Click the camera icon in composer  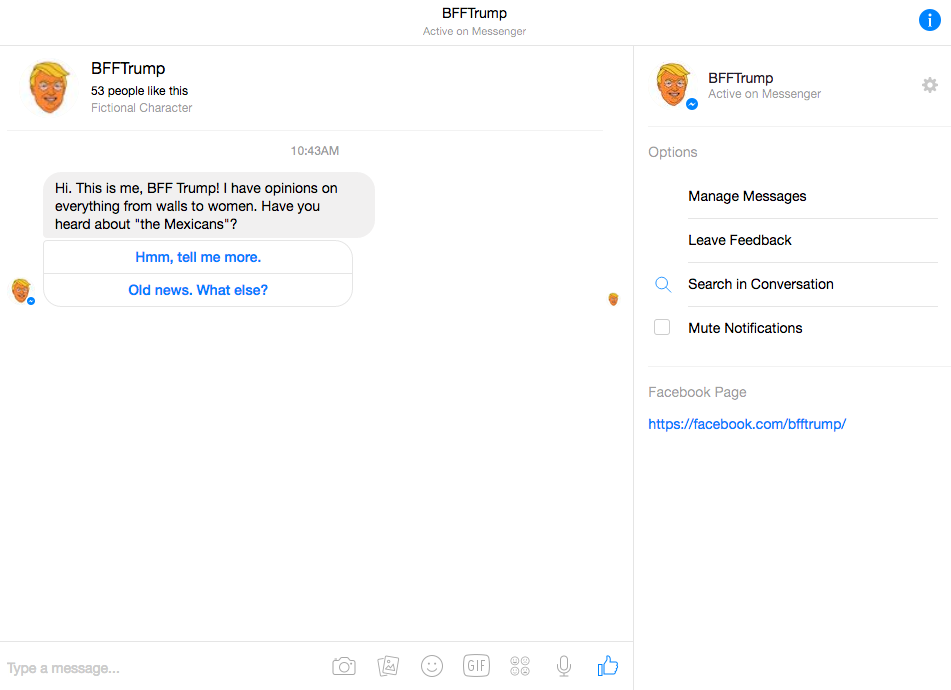344,666
